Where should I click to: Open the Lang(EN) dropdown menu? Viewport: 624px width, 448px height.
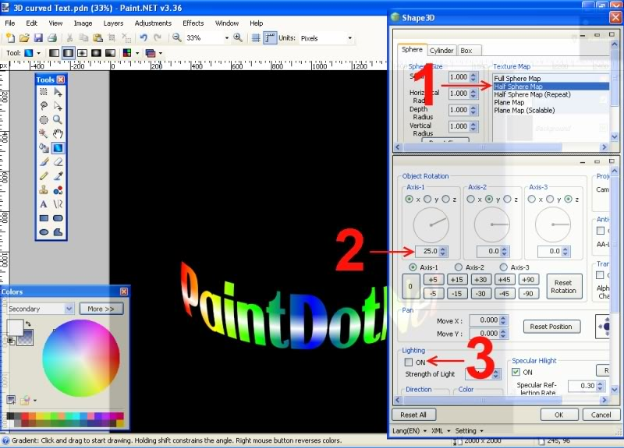[410, 431]
